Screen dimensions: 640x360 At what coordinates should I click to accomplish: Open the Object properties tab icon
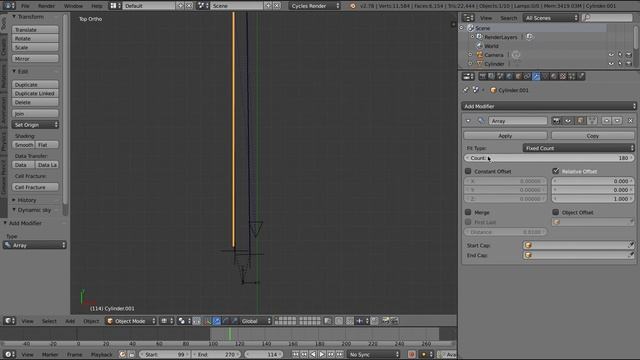(518, 76)
